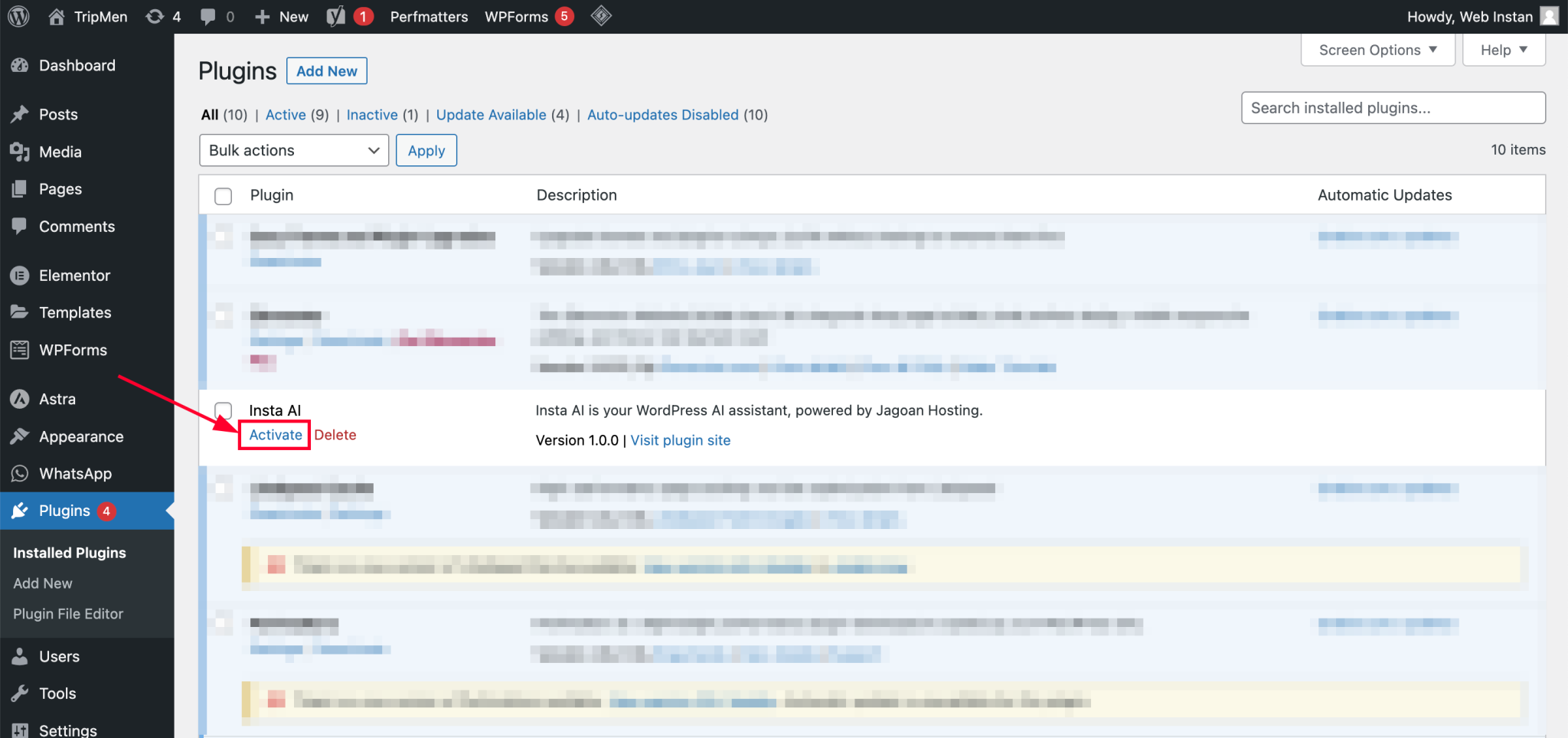Expand the Bulk actions dropdown
This screenshot has width=1568, height=738.
pos(293,151)
